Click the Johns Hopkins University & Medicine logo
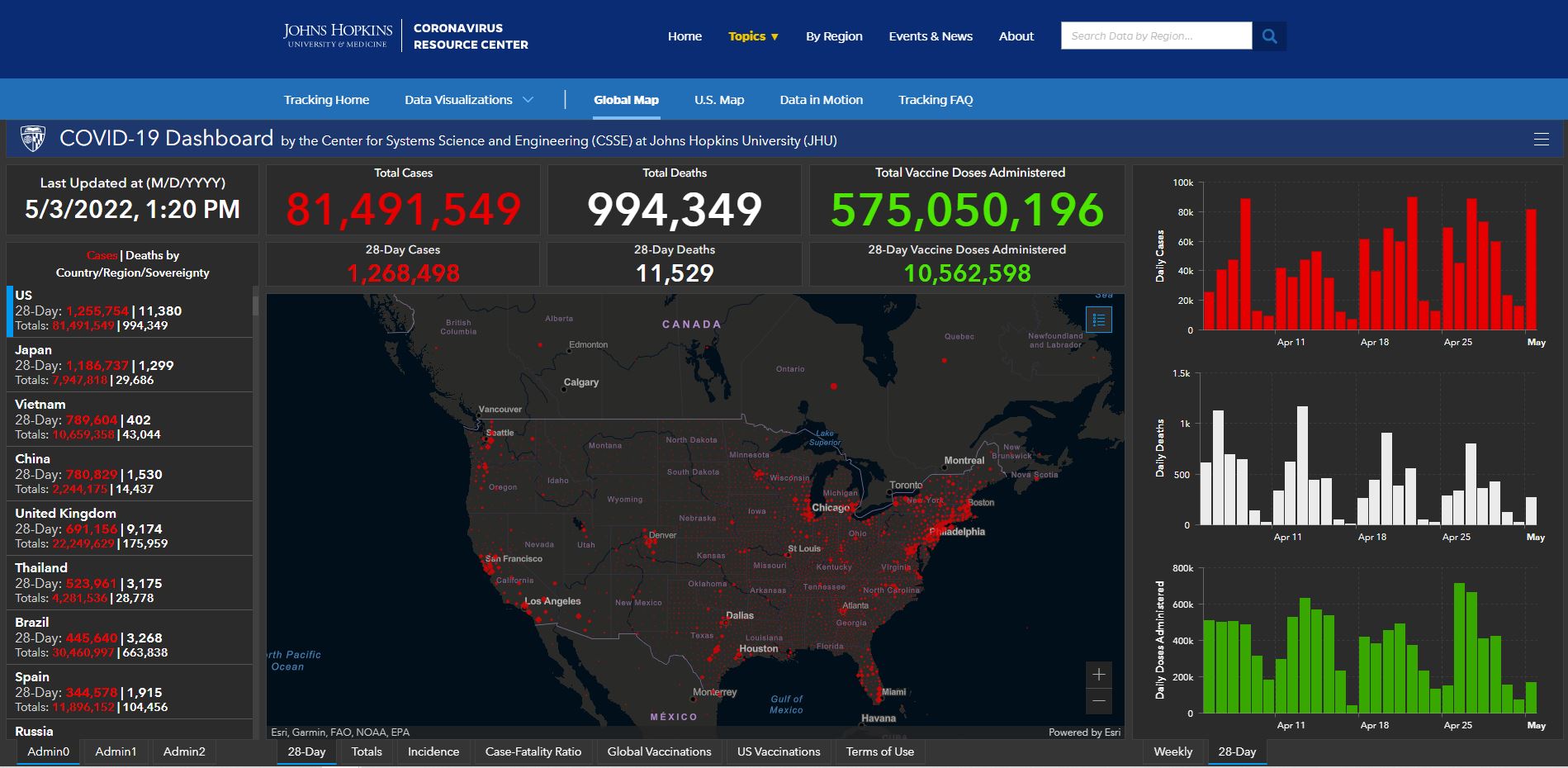 click(338, 36)
